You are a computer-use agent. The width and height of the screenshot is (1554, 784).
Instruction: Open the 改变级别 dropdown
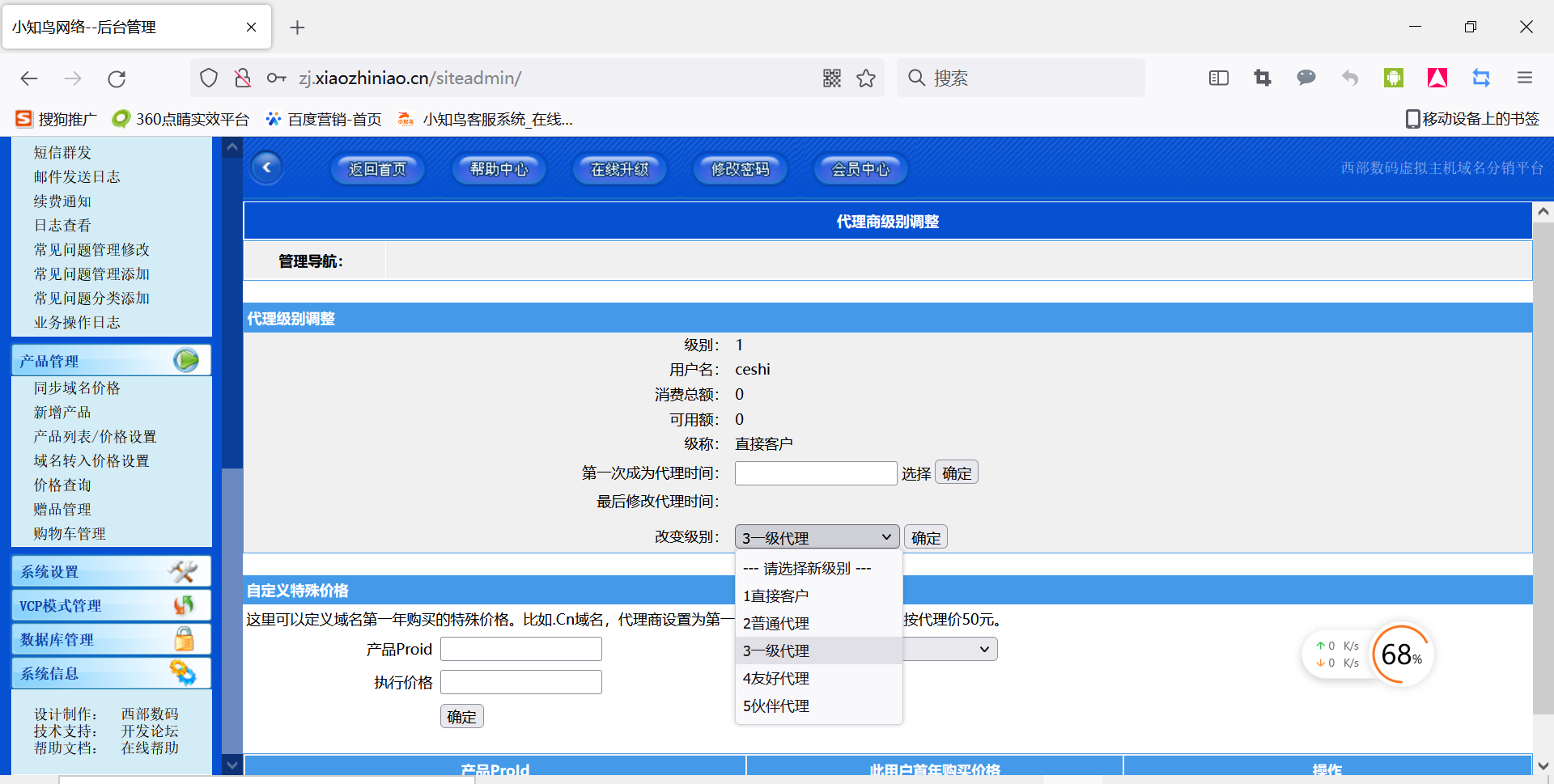click(817, 537)
